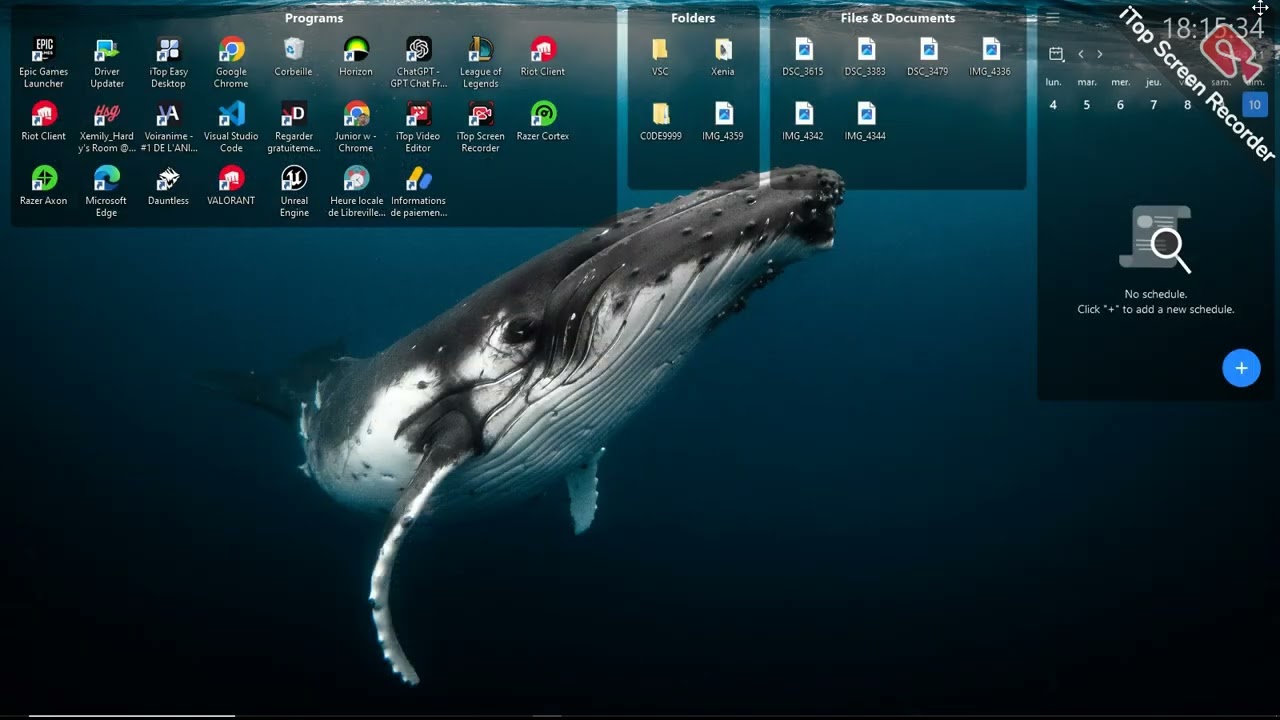
Task: Launch the iTop Screen Recorder shortcut
Action: point(480,127)
